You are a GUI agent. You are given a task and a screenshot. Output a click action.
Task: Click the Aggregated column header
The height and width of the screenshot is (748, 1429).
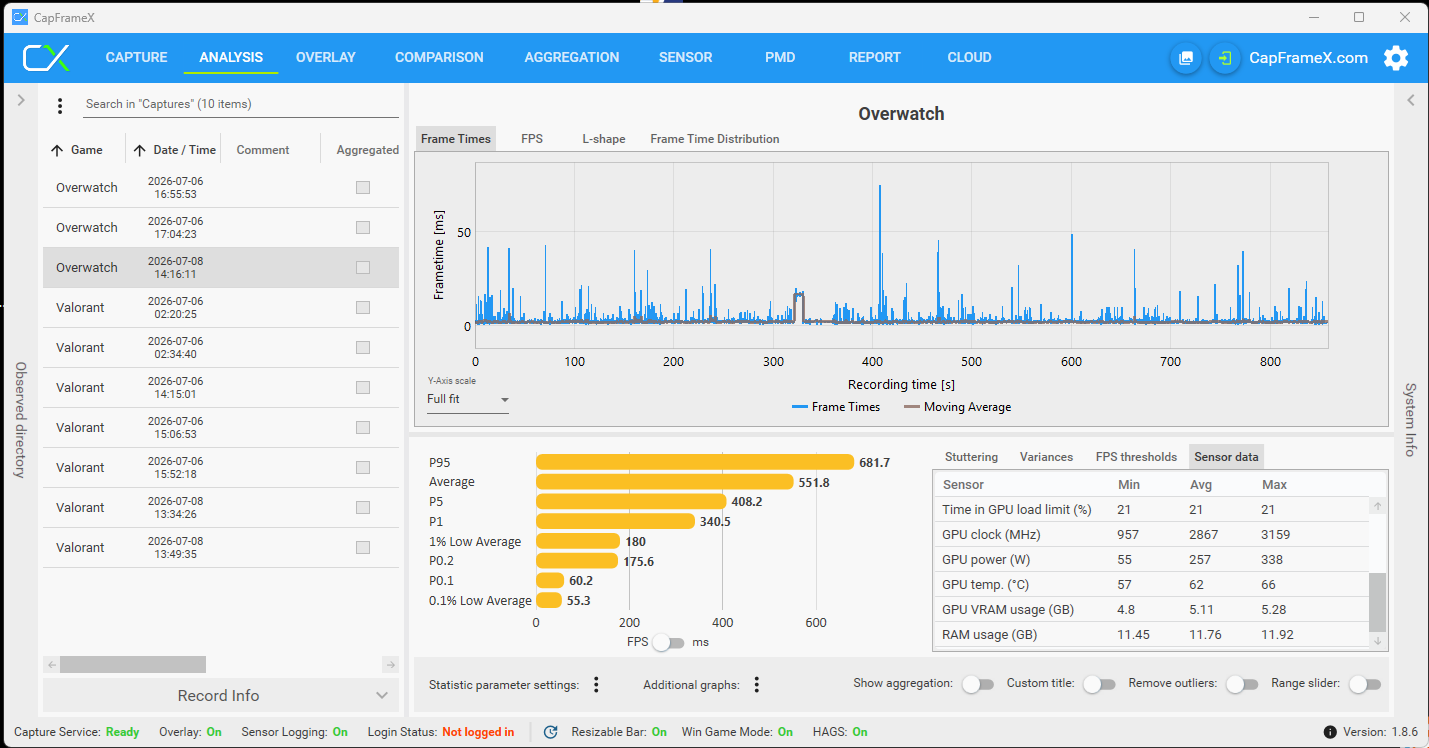click(x=368, y=150)
